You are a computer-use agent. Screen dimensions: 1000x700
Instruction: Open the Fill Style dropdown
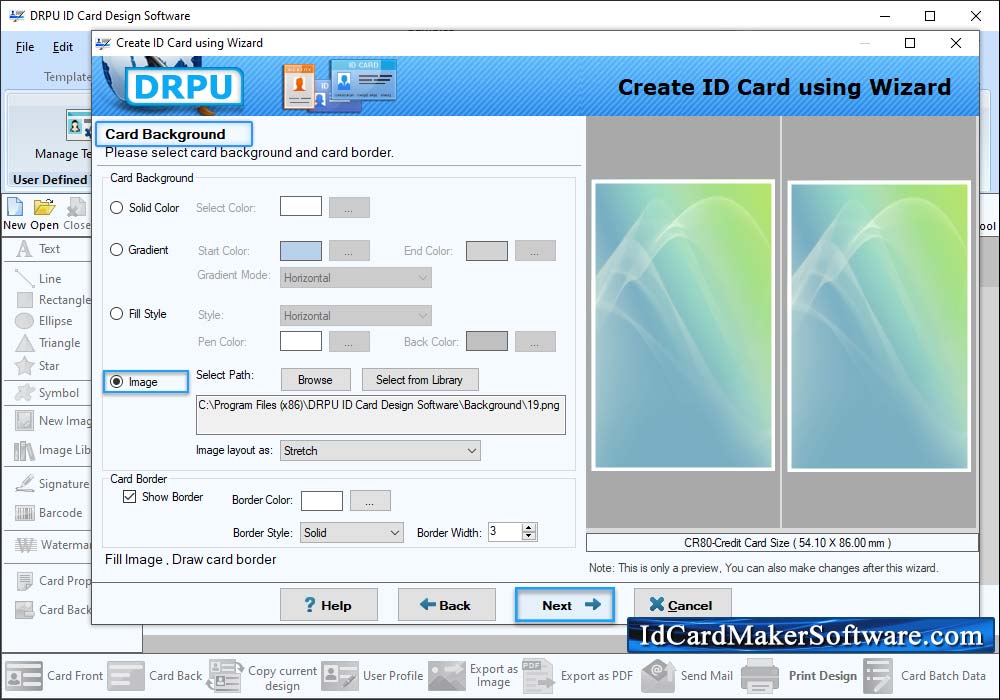tap(355, 316)
